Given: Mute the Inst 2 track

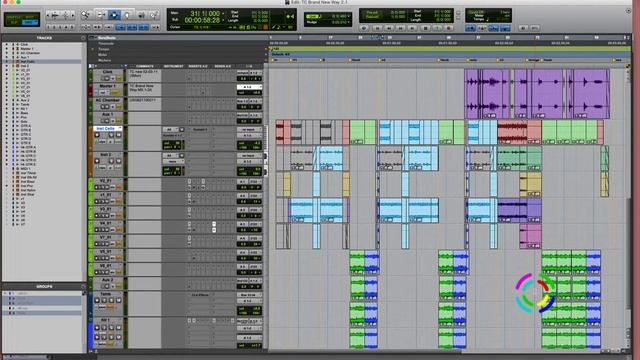Looking at the screenshot, I should pos(119,161).
